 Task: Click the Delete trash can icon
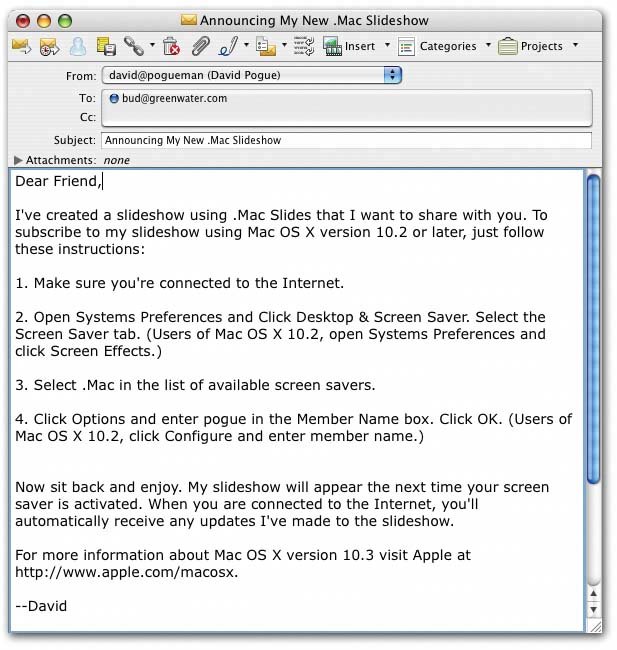point(171,46)
